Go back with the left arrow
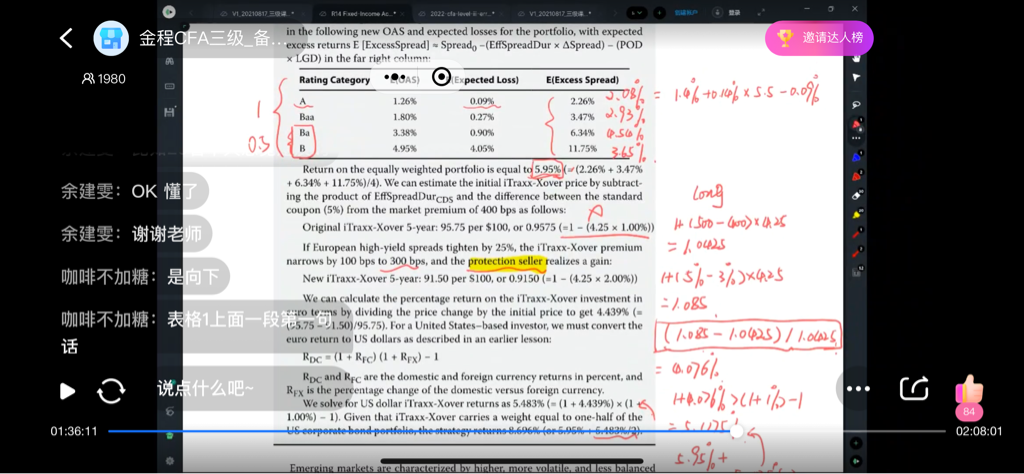The width and height of the screenshot is (1024, 474). pos(66,39)
